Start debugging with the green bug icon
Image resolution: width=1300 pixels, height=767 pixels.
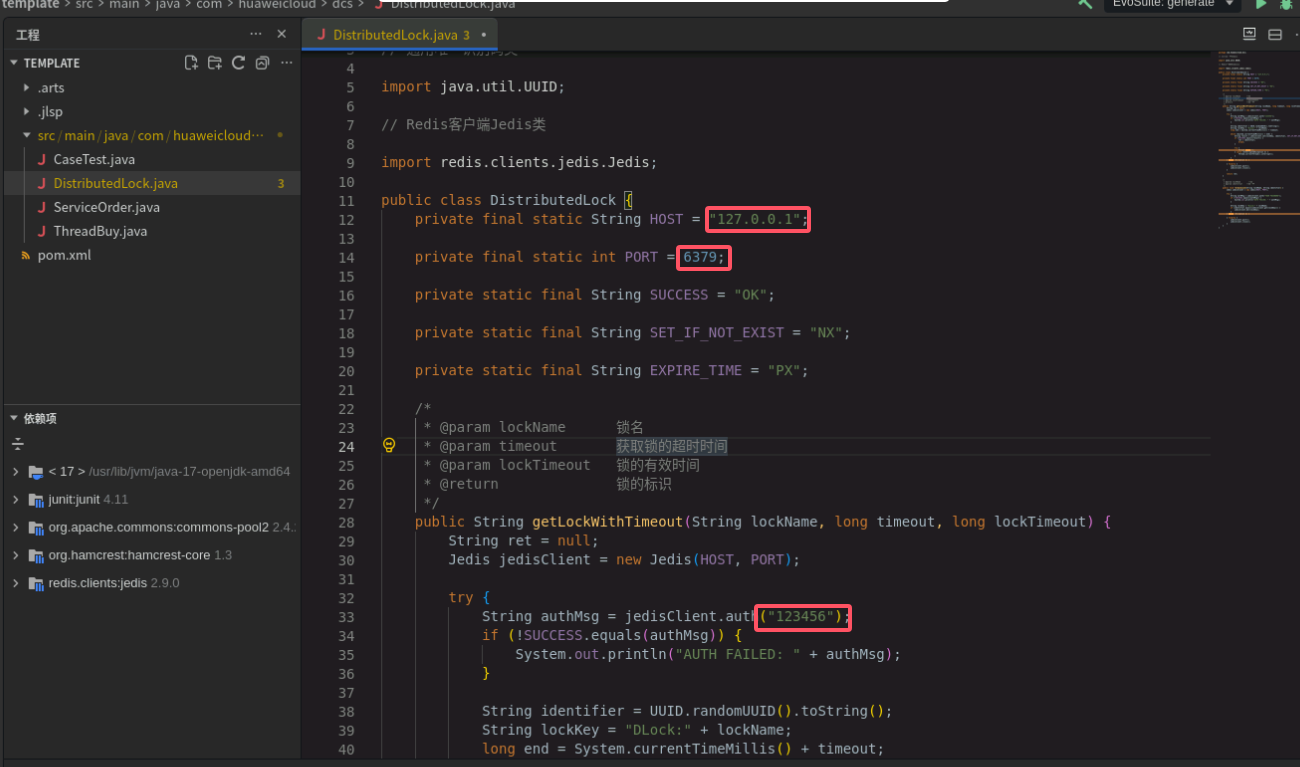[1286, 4]
